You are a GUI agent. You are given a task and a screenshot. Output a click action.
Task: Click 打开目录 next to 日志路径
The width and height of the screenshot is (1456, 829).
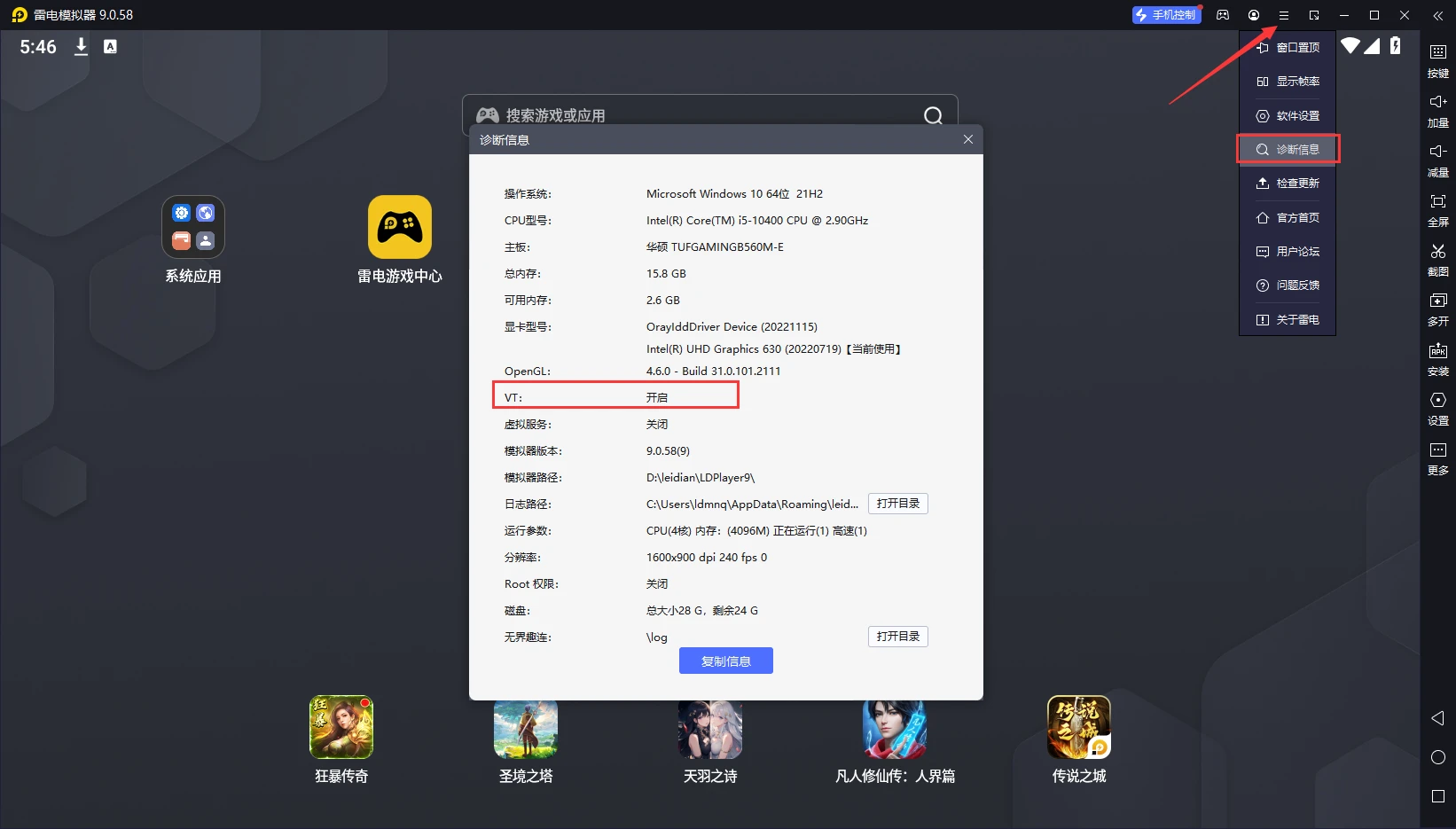(x=897, y=504)
